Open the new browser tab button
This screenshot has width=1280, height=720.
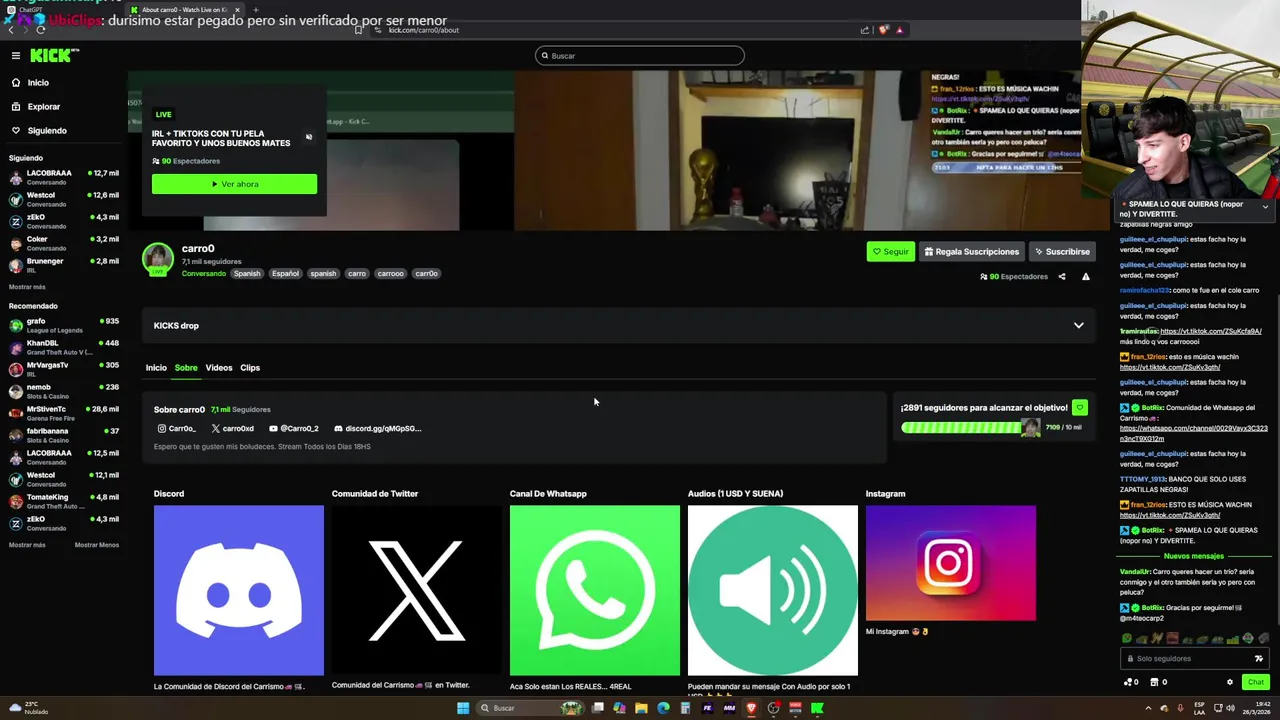click(255, 10)
